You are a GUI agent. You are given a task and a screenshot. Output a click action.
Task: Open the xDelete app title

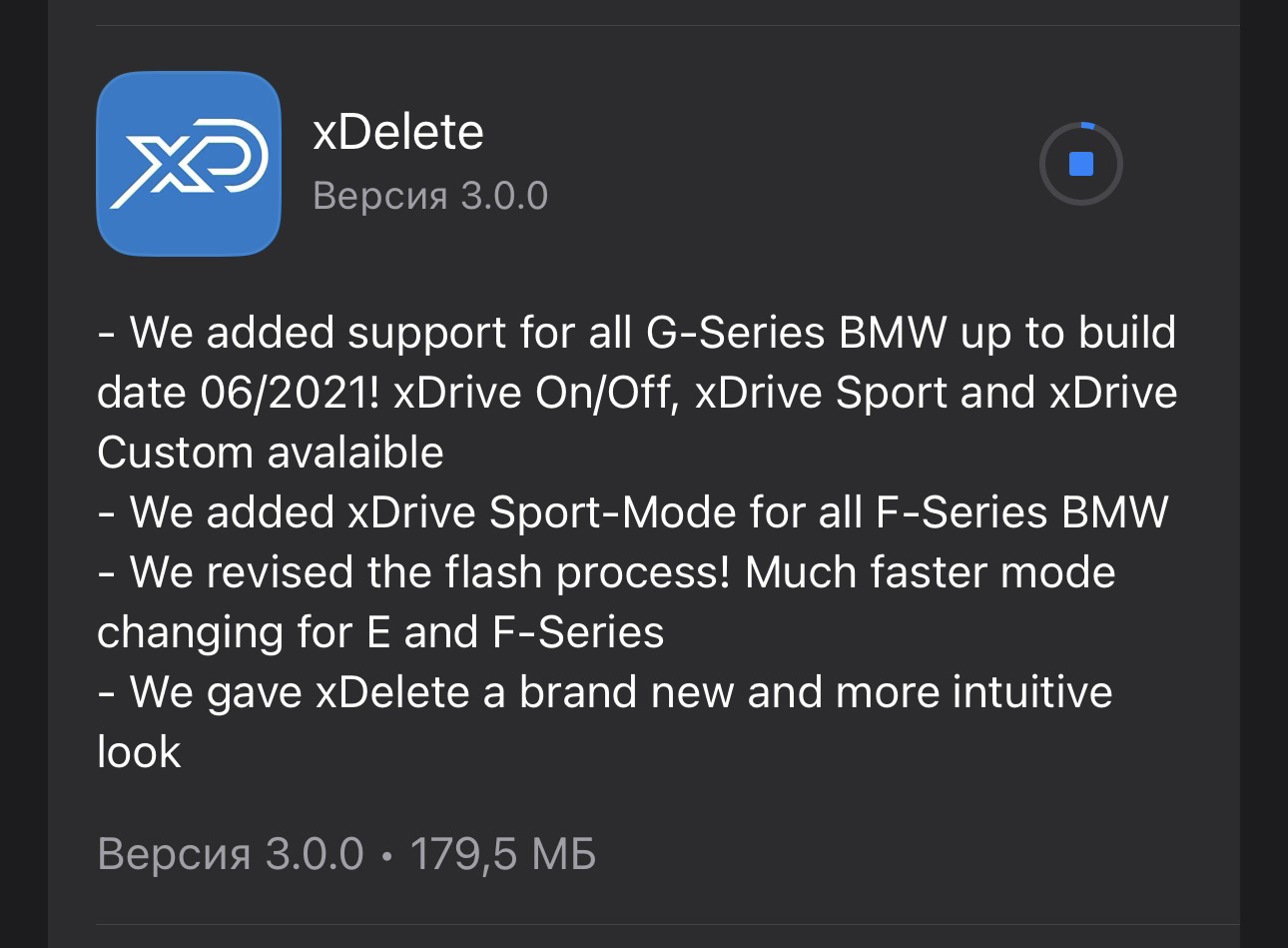point(397,132)
